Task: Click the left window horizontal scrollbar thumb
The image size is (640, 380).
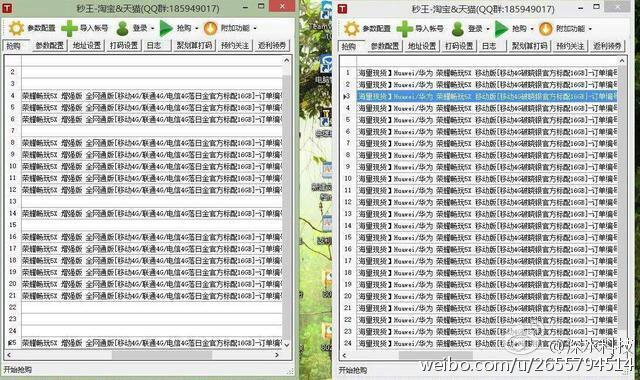Action: point(162,355)
